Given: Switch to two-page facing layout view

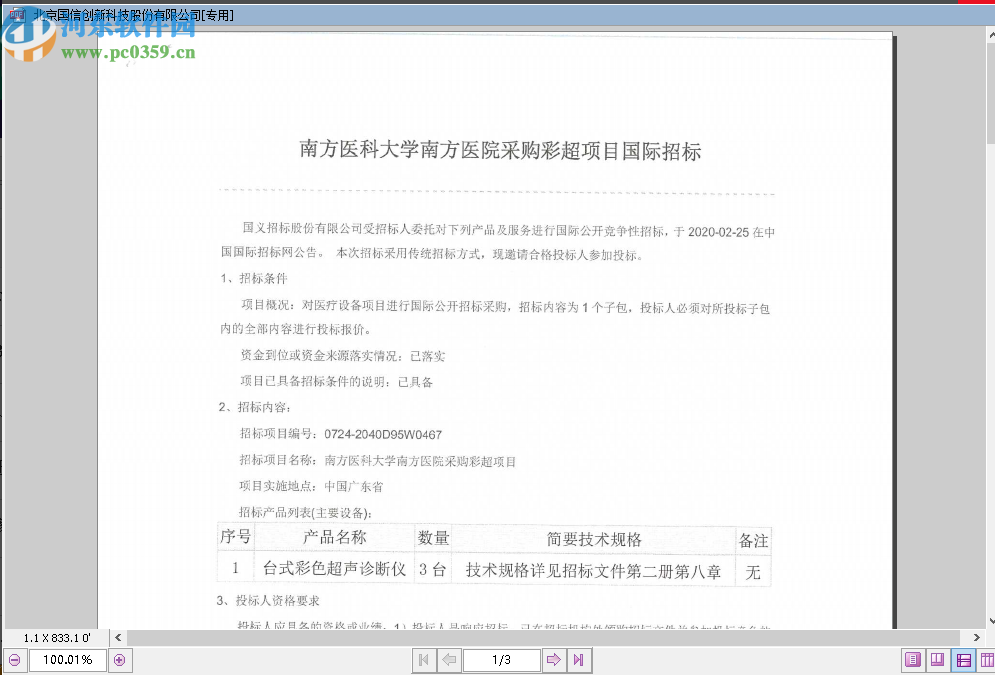Looking at the screenshot, I should click(x=937, y=660).
